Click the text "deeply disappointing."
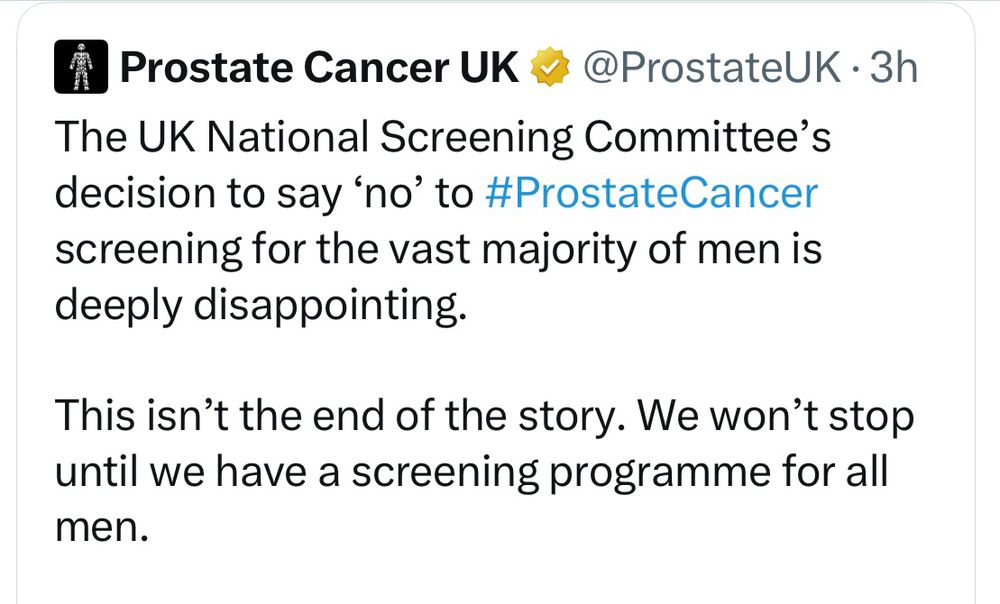This screenshot has width=1000, height=604. 260,306
